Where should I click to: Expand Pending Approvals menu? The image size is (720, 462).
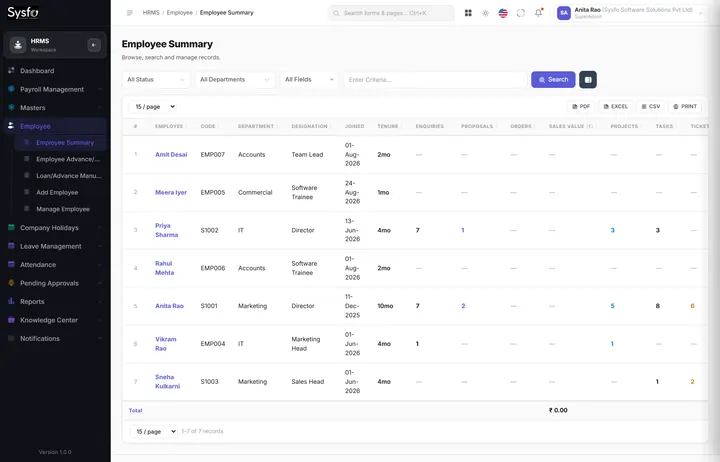(55, 283)
